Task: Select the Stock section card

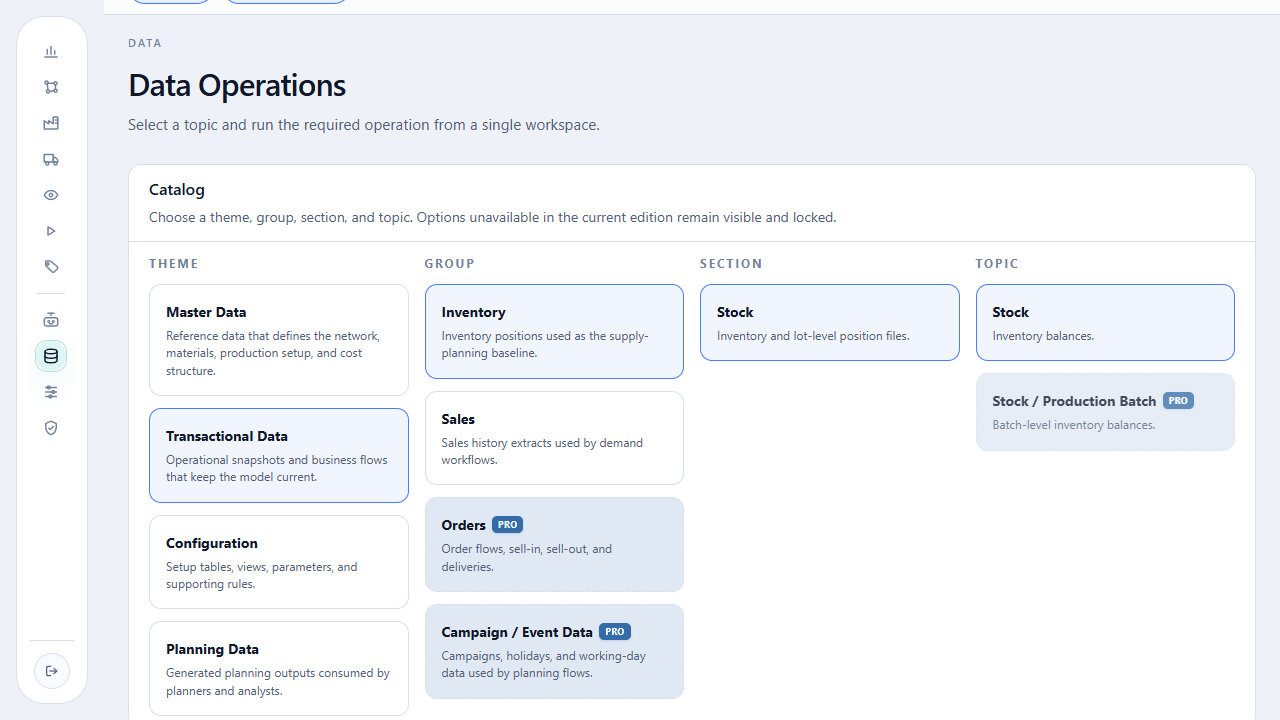Action: pos(830,322)
